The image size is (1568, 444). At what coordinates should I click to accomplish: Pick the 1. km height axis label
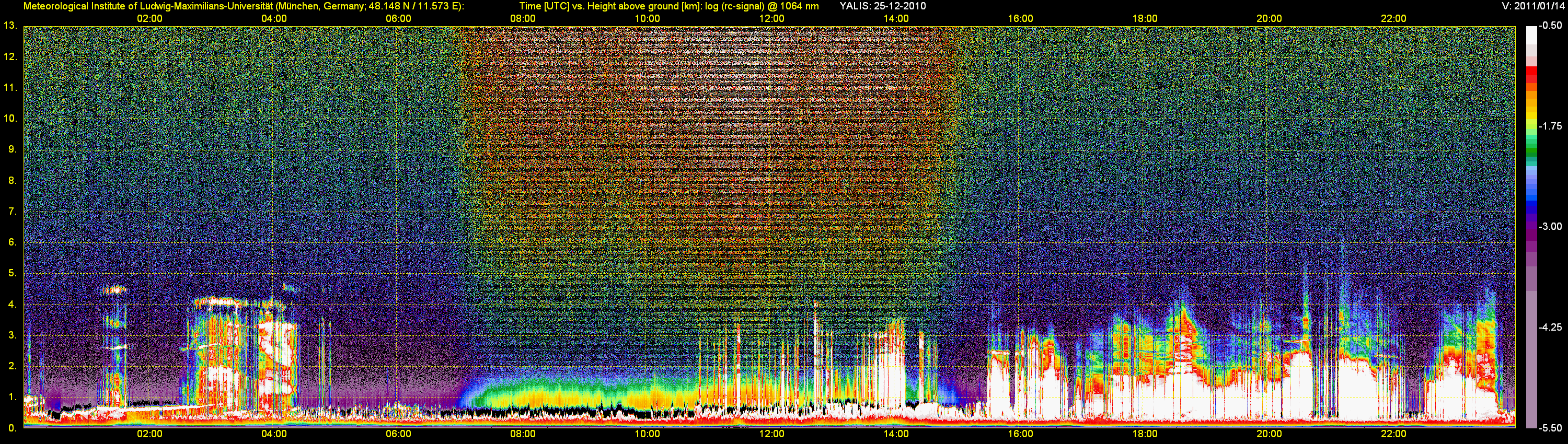tap(11, 397)
